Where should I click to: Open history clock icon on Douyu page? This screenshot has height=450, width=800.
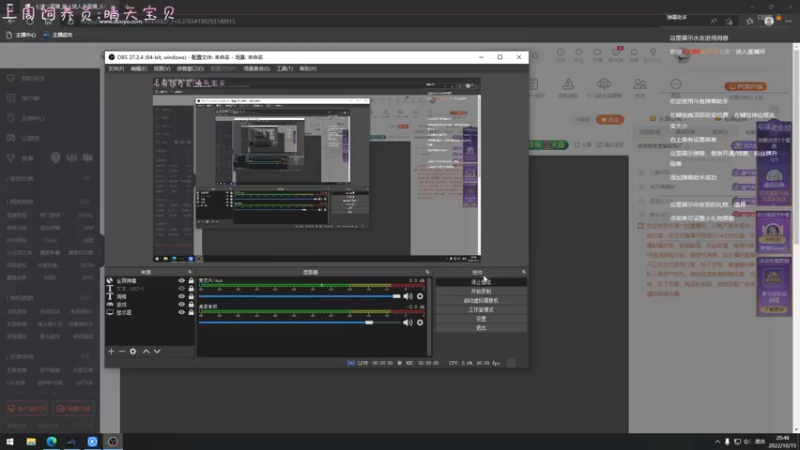click(x=561, y=52)
